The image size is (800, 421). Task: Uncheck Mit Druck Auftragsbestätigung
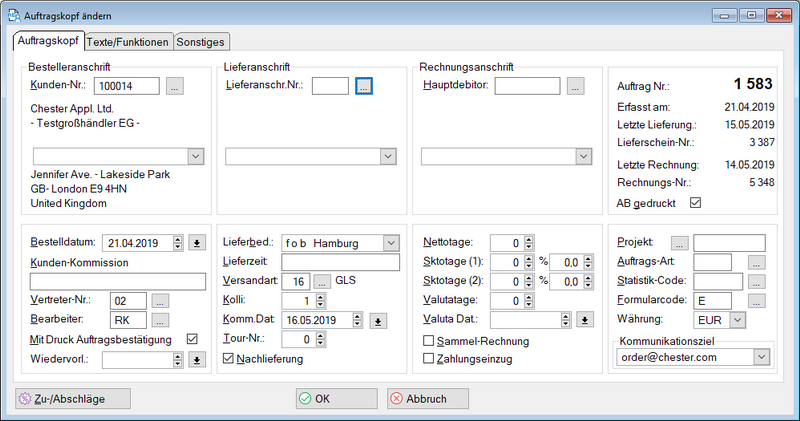pyautogui.click(x=193, y=339)
